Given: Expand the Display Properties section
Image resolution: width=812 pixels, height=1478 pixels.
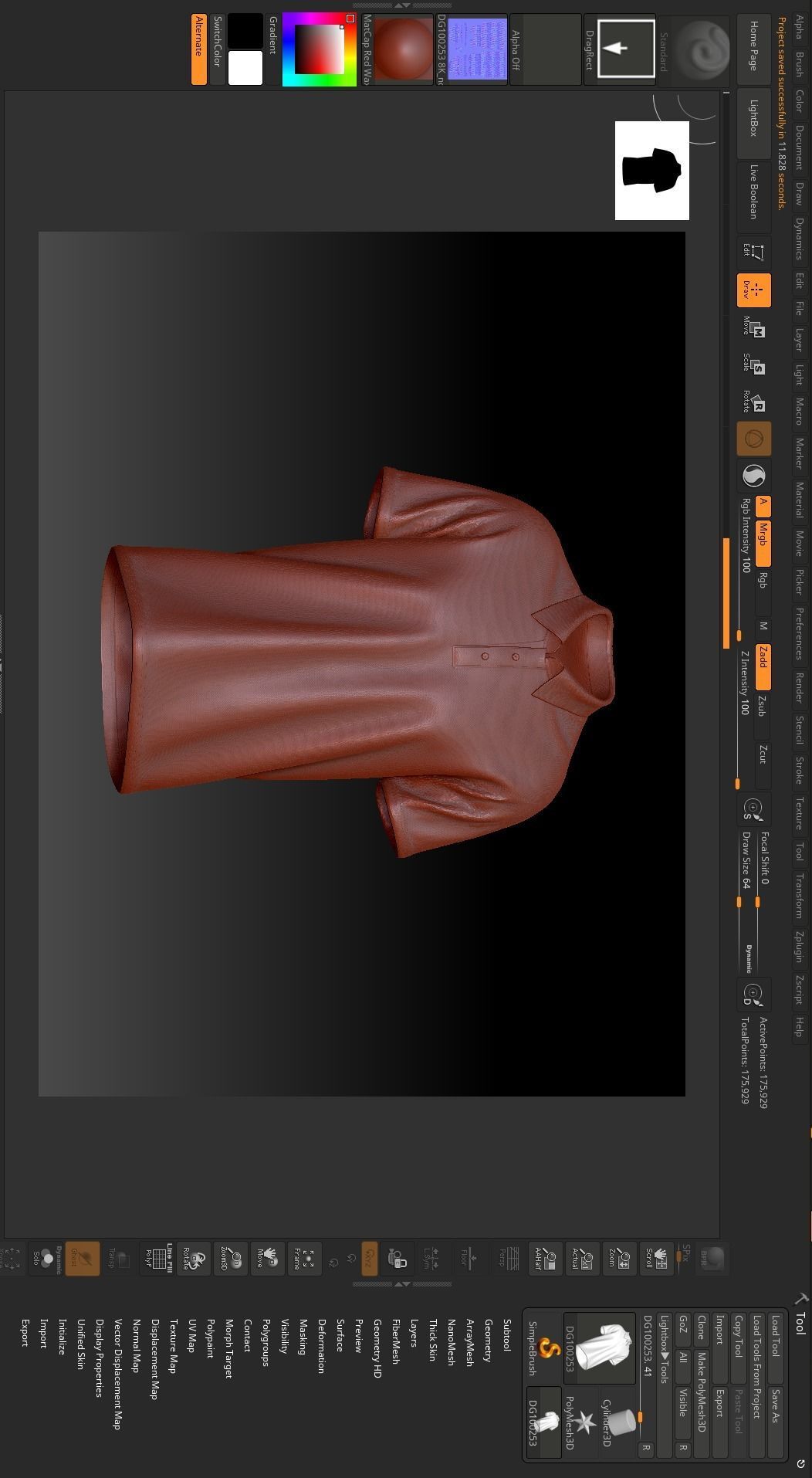Looking at the screenshot, I should (x=99, y=1357).
